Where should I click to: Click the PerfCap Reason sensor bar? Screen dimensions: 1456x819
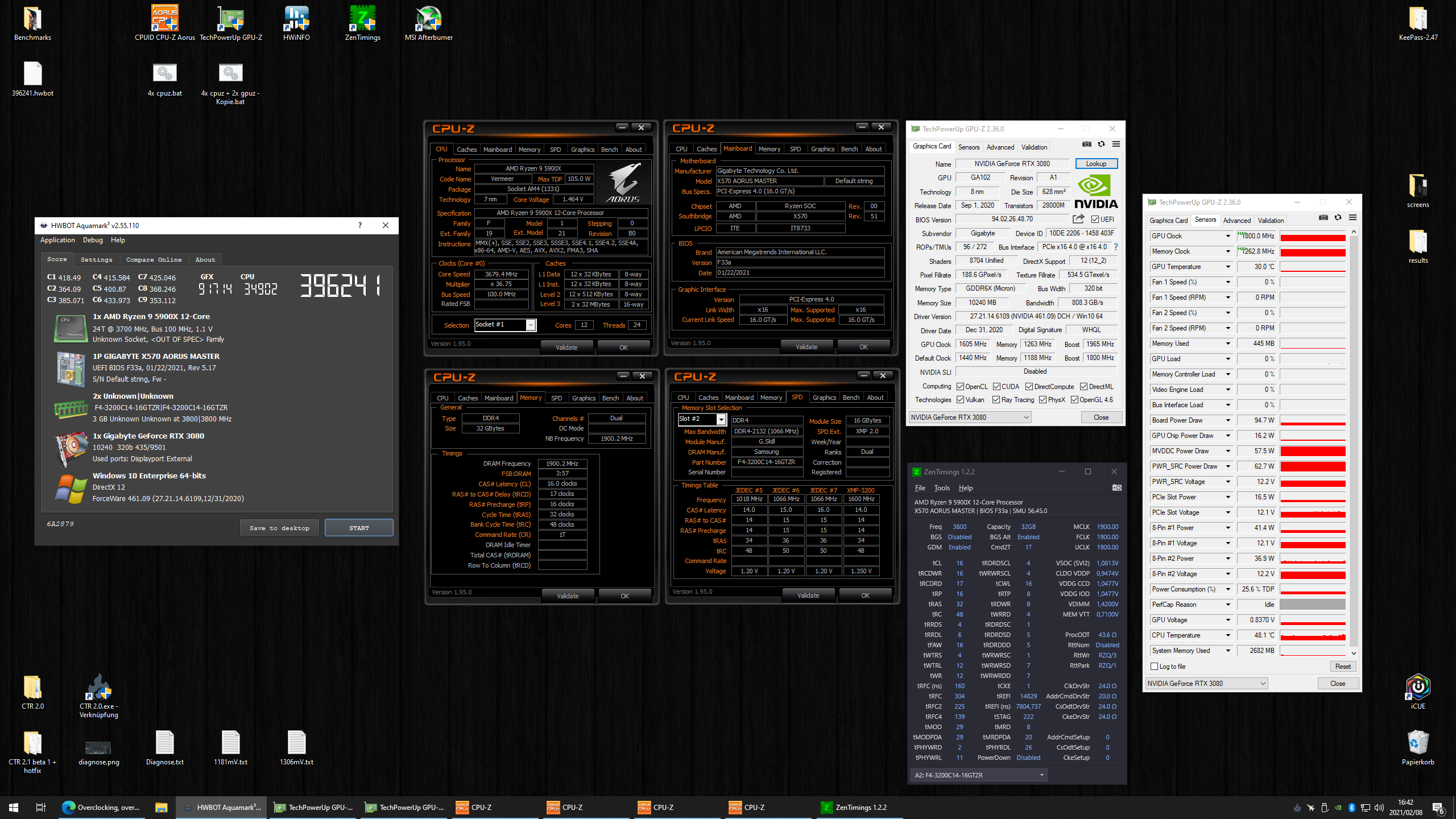tap(1313, 605)
